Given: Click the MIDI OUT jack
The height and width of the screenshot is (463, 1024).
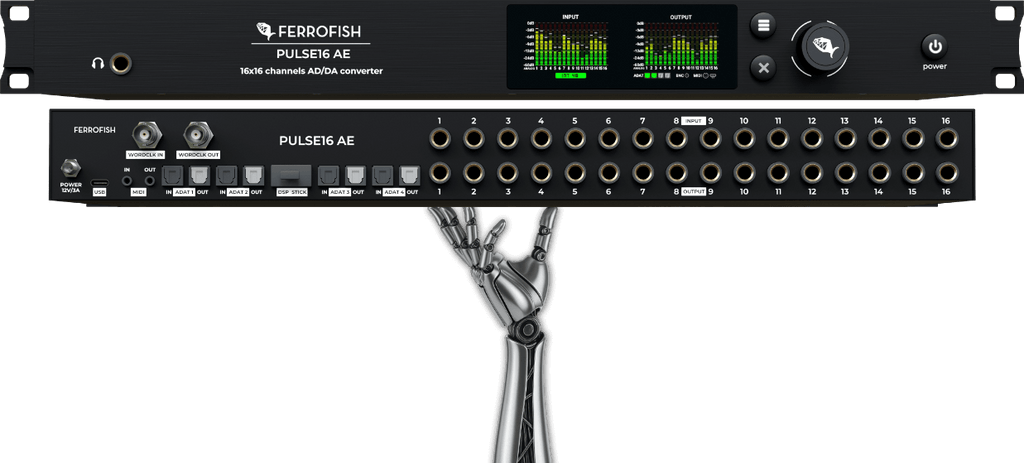Looking at the screenshot, I should pos(149,181).
